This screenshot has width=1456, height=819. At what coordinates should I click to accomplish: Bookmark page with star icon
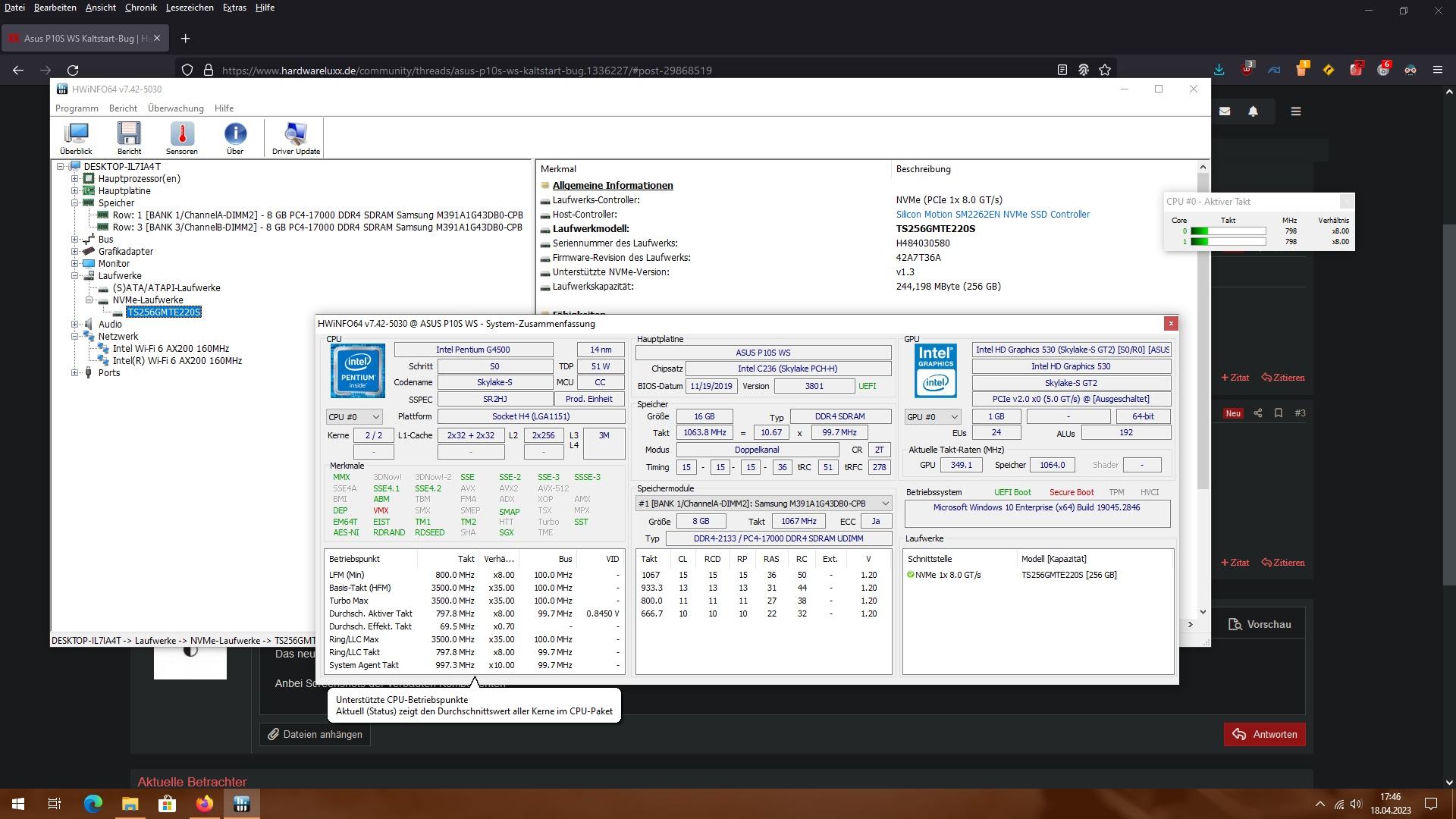[x=1105, y=70]
